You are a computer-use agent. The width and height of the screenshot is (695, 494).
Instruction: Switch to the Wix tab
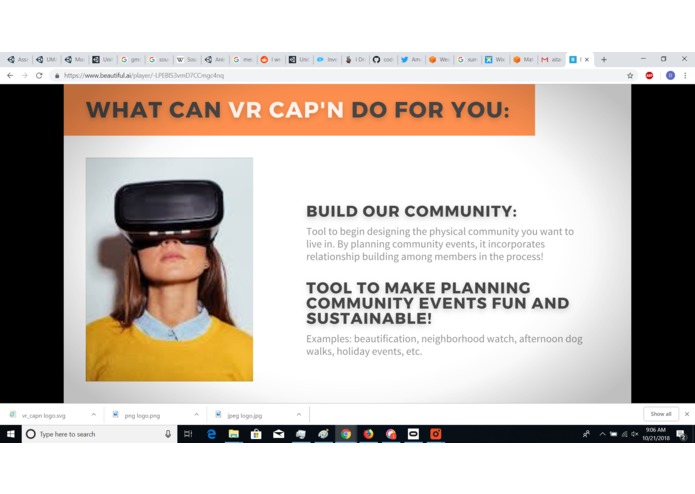495,59
